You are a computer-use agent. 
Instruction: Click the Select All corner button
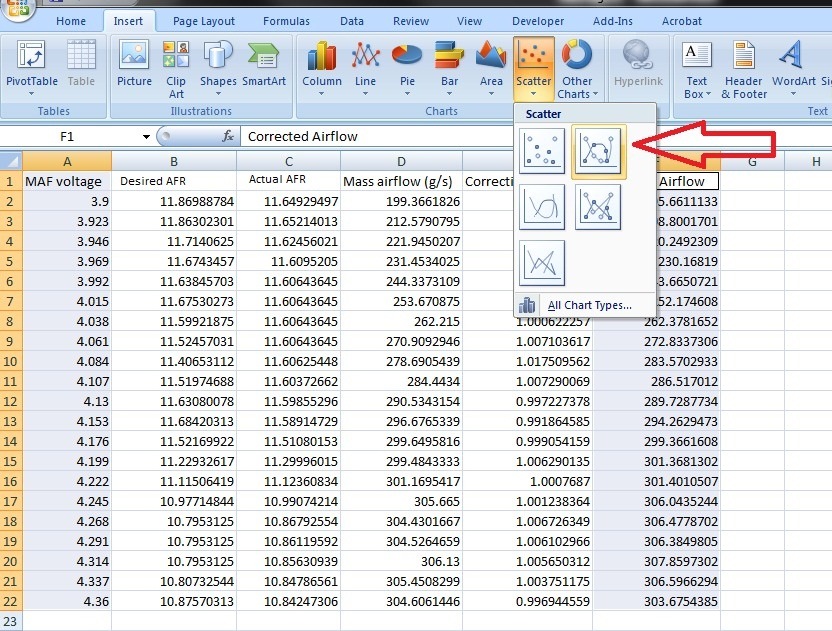(11, 161)
